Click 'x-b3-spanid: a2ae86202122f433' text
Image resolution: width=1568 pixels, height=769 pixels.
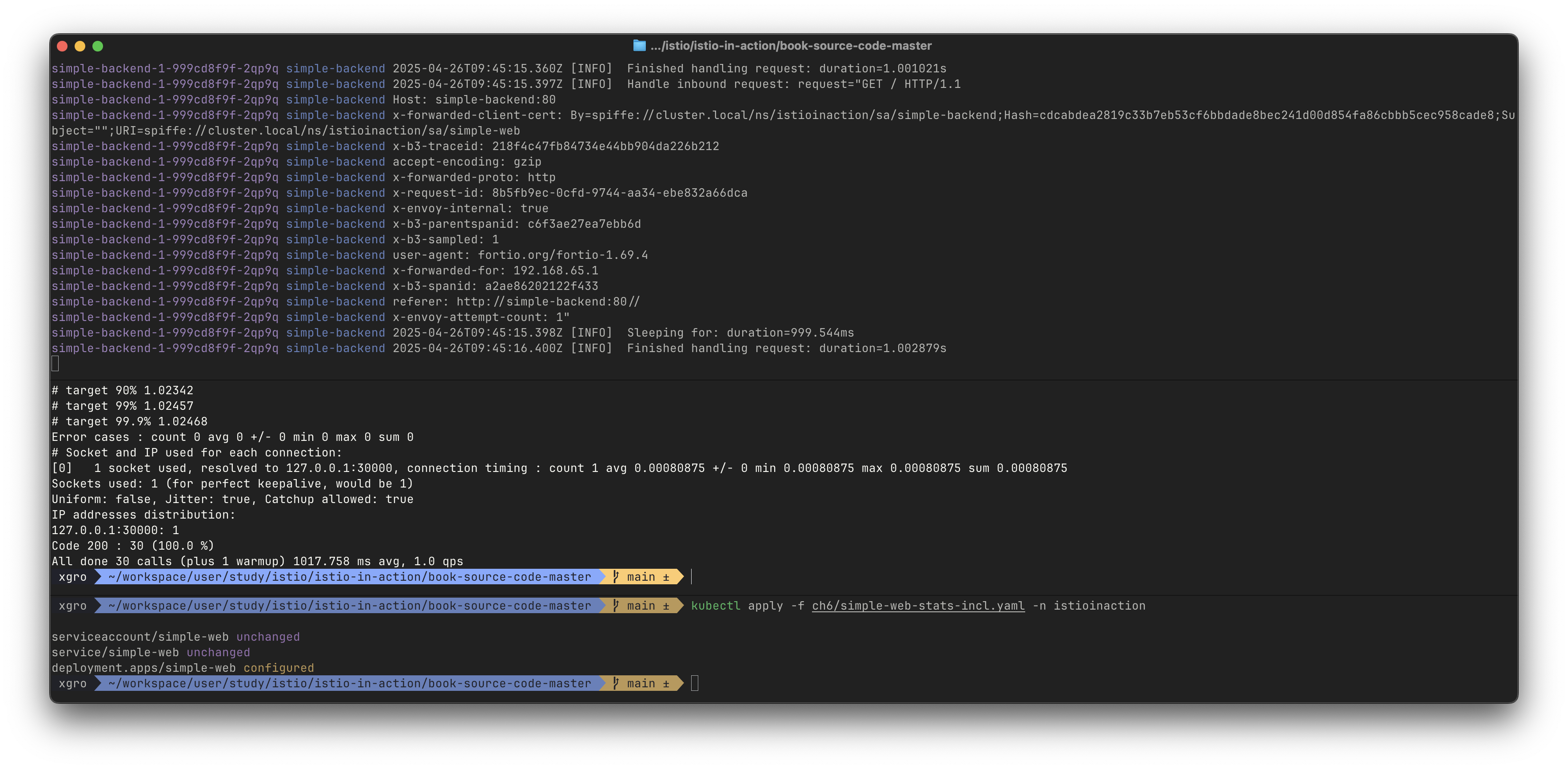click(x=495, y=286)
